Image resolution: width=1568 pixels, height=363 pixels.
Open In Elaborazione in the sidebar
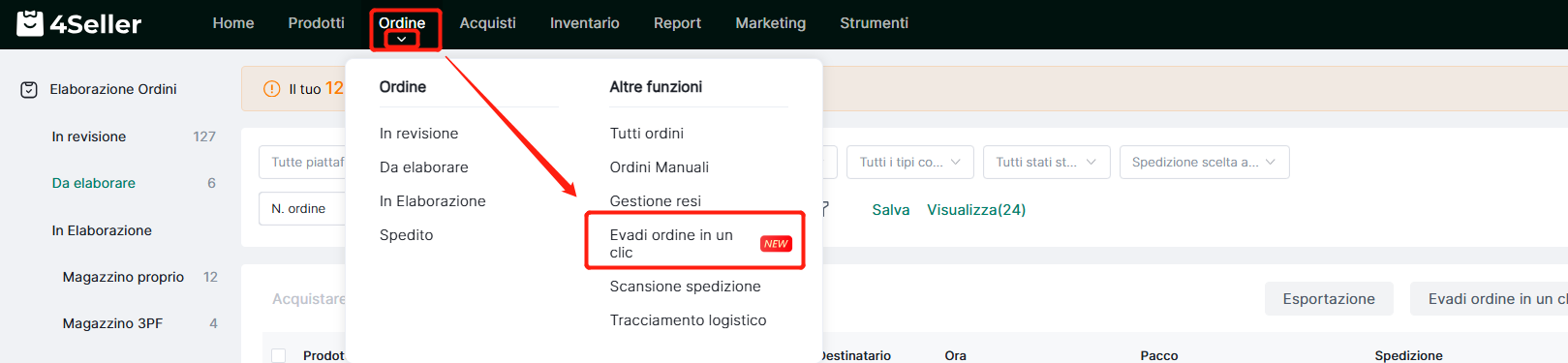(102, 230)
